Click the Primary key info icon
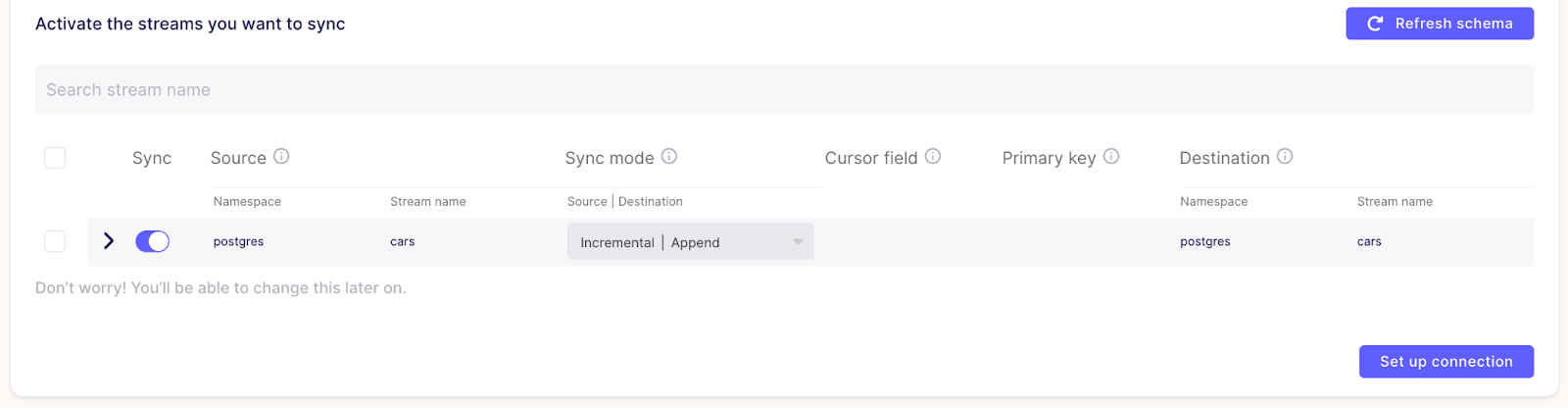Screen dimensions: 1568x408 click(x=1111, y=156)
